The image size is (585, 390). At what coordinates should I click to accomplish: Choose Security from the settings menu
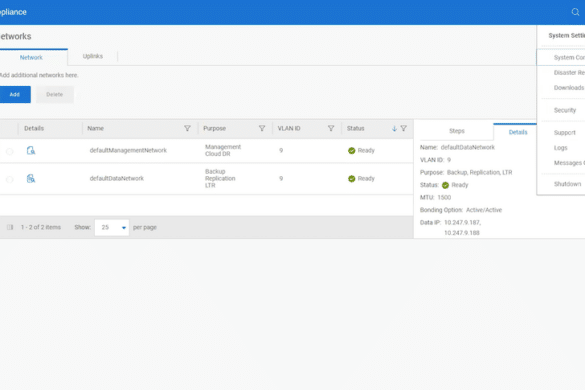(x=565, y=110)
